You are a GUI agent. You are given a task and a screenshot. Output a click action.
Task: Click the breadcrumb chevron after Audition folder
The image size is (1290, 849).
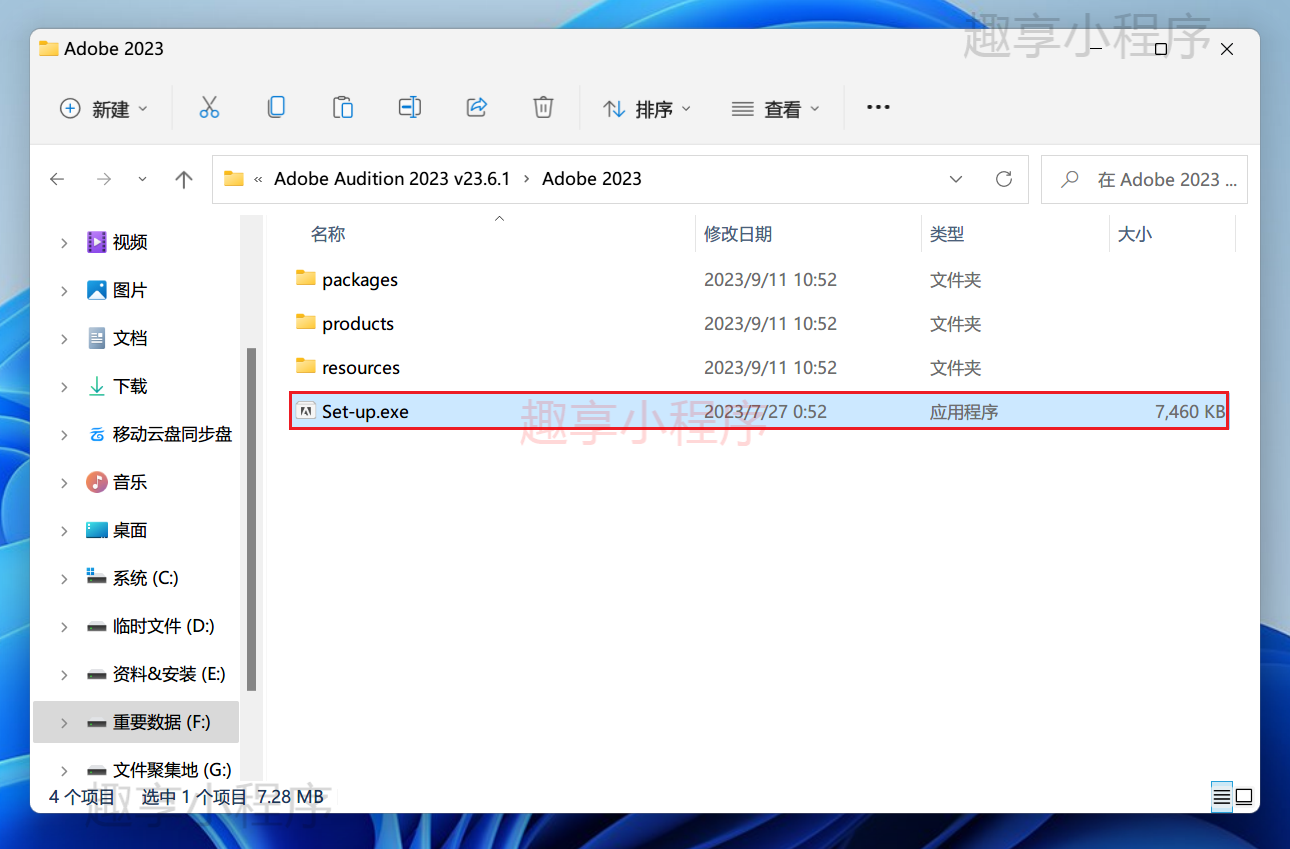527,179
